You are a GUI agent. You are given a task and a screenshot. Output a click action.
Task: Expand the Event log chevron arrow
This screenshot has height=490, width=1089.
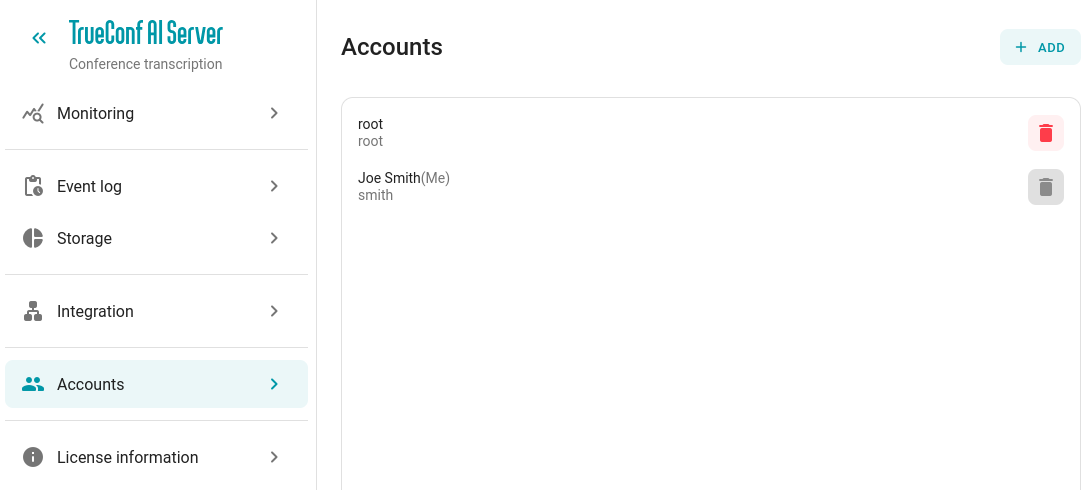tap(274, 186)
